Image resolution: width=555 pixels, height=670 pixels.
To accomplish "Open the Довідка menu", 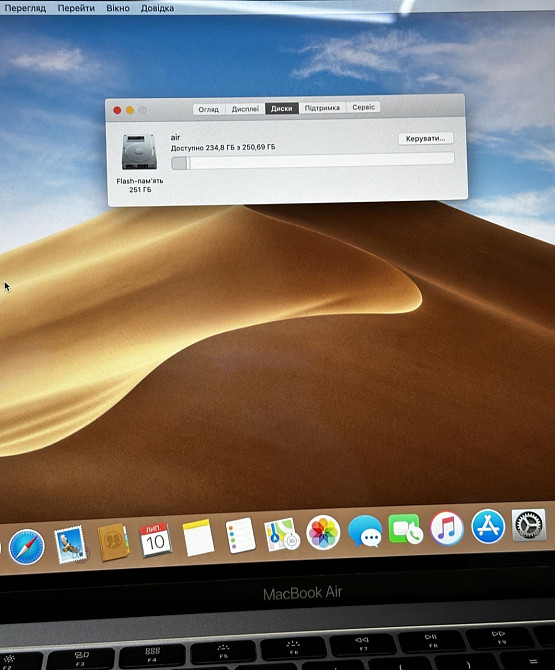I will 157,8.
